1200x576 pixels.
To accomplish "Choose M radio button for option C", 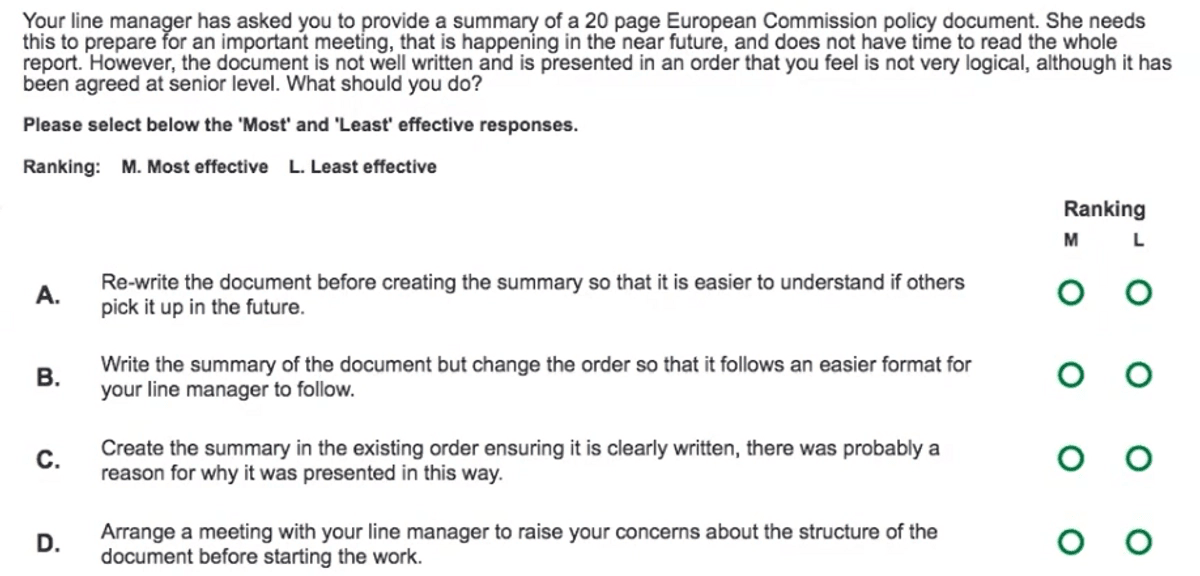I will [1072, 459].
